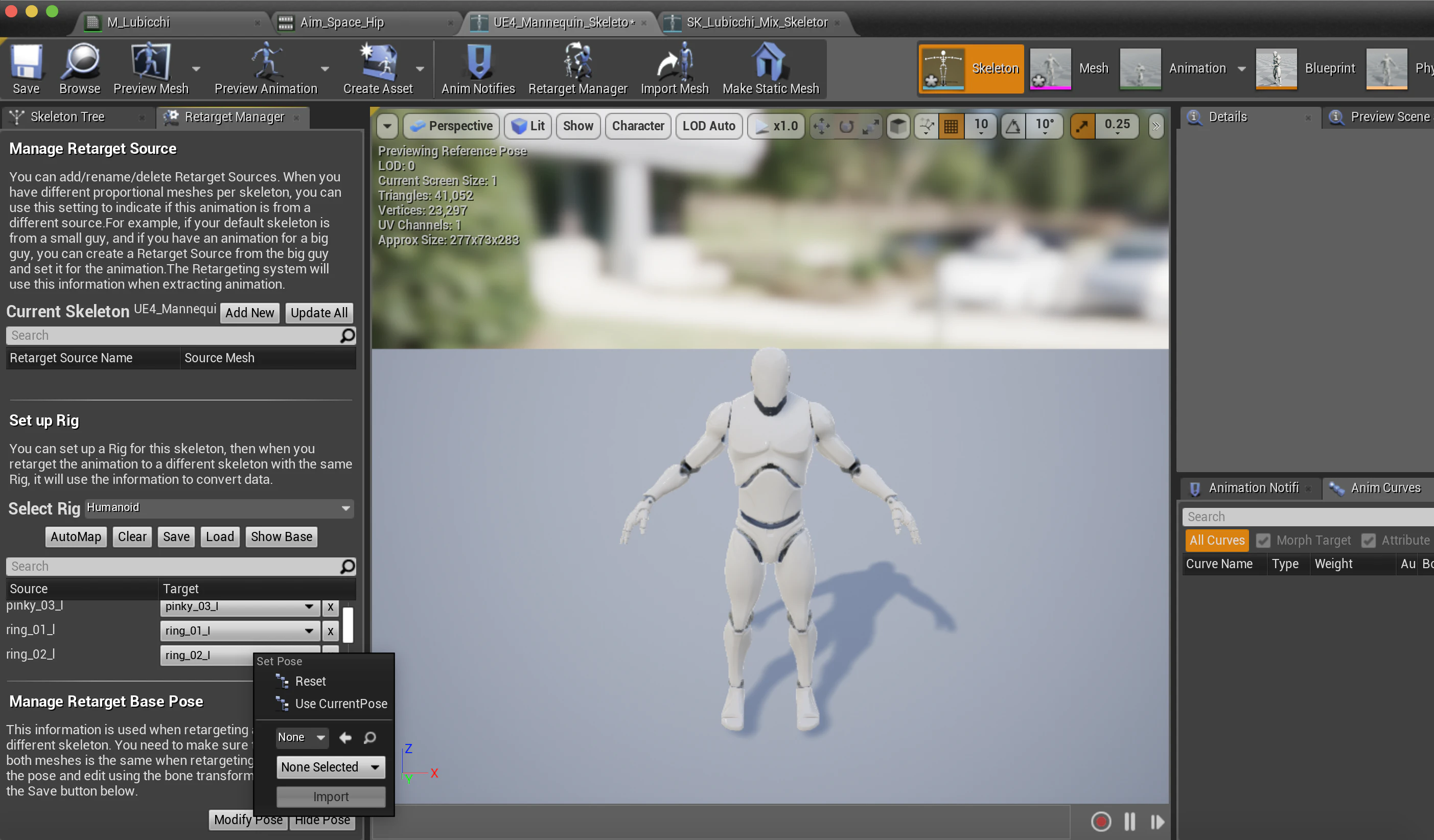Toggle the Attribute curves checkbox
The width and height of the screenshot is (1434, 840).
coord(1368,540)
